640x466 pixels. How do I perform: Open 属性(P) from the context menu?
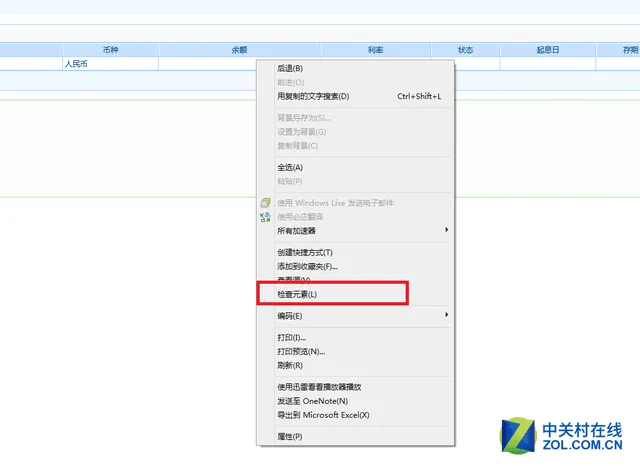pyautogui.click(x=355, y=437)
